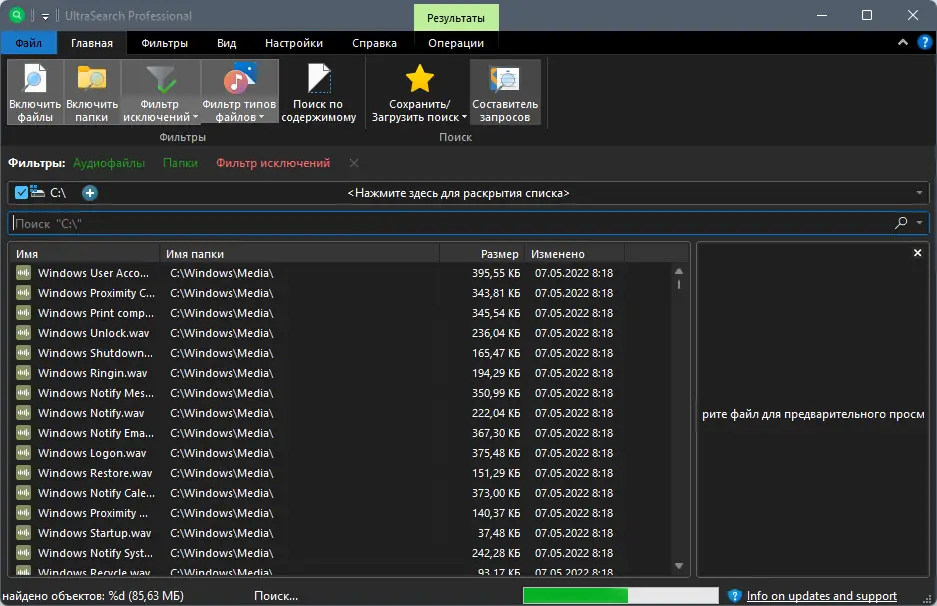Uncheck the C:\ drive checkbox
Screen dimensions: 937x606
click(x=22, y=192)
